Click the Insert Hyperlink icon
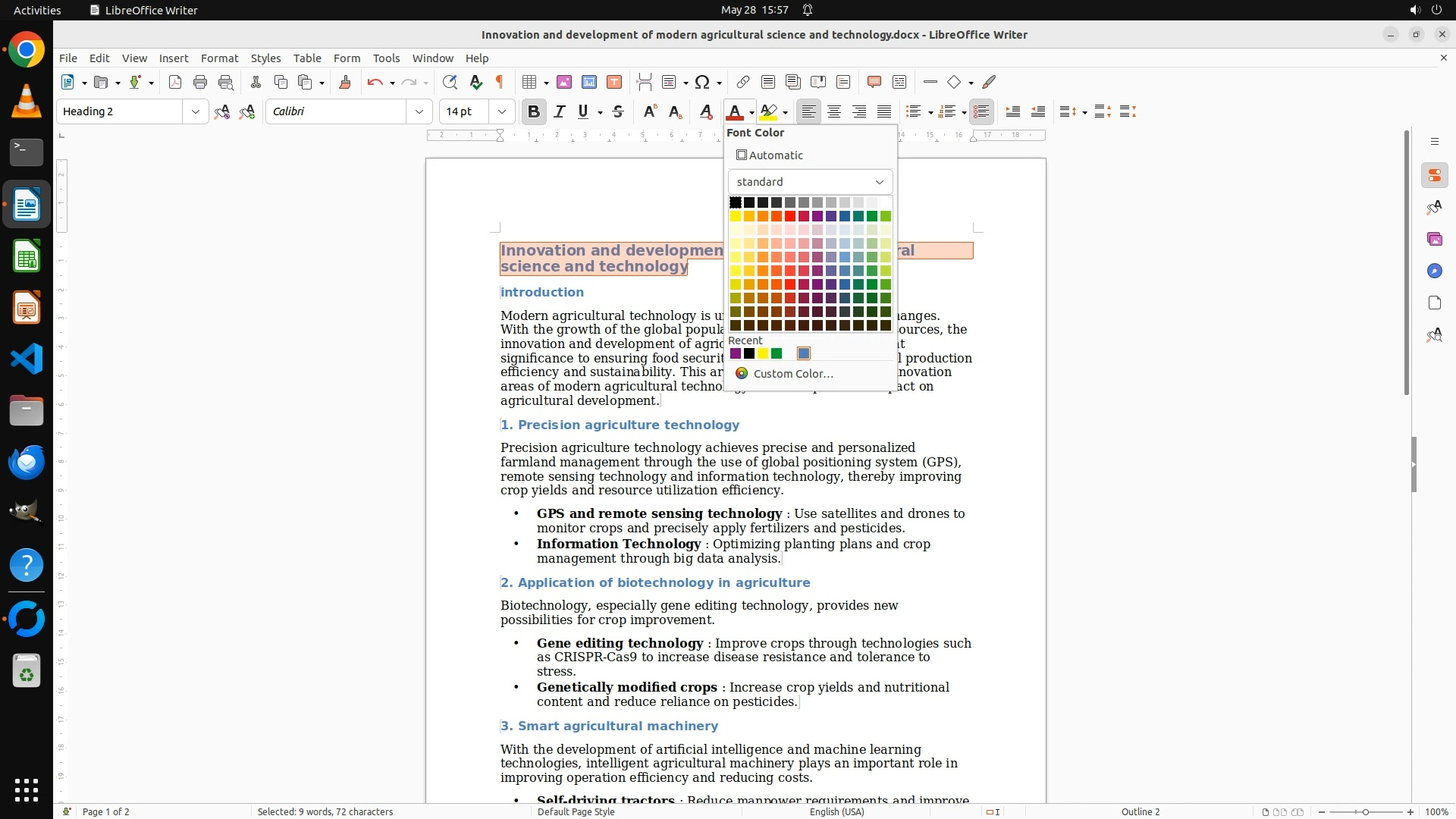 (743, 82)
